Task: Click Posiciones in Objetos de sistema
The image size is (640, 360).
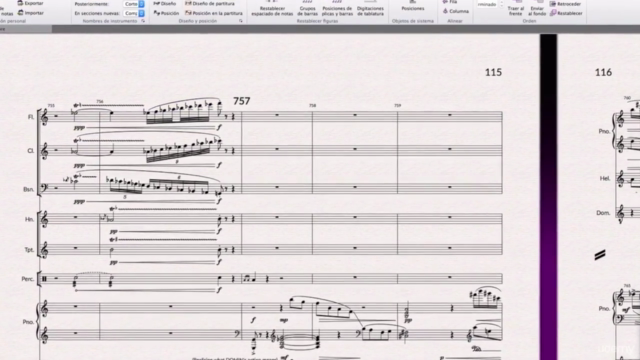Action: [413, 6]
